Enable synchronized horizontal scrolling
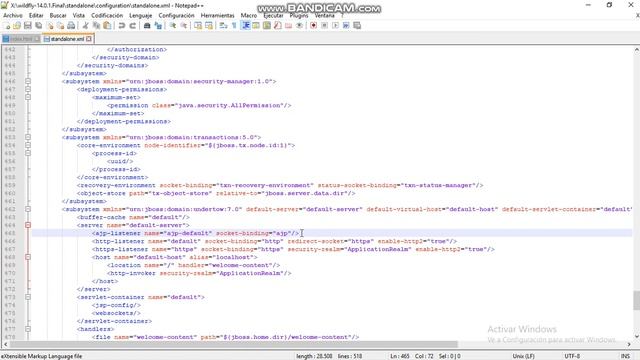640x360 pixels. (208, 25)
